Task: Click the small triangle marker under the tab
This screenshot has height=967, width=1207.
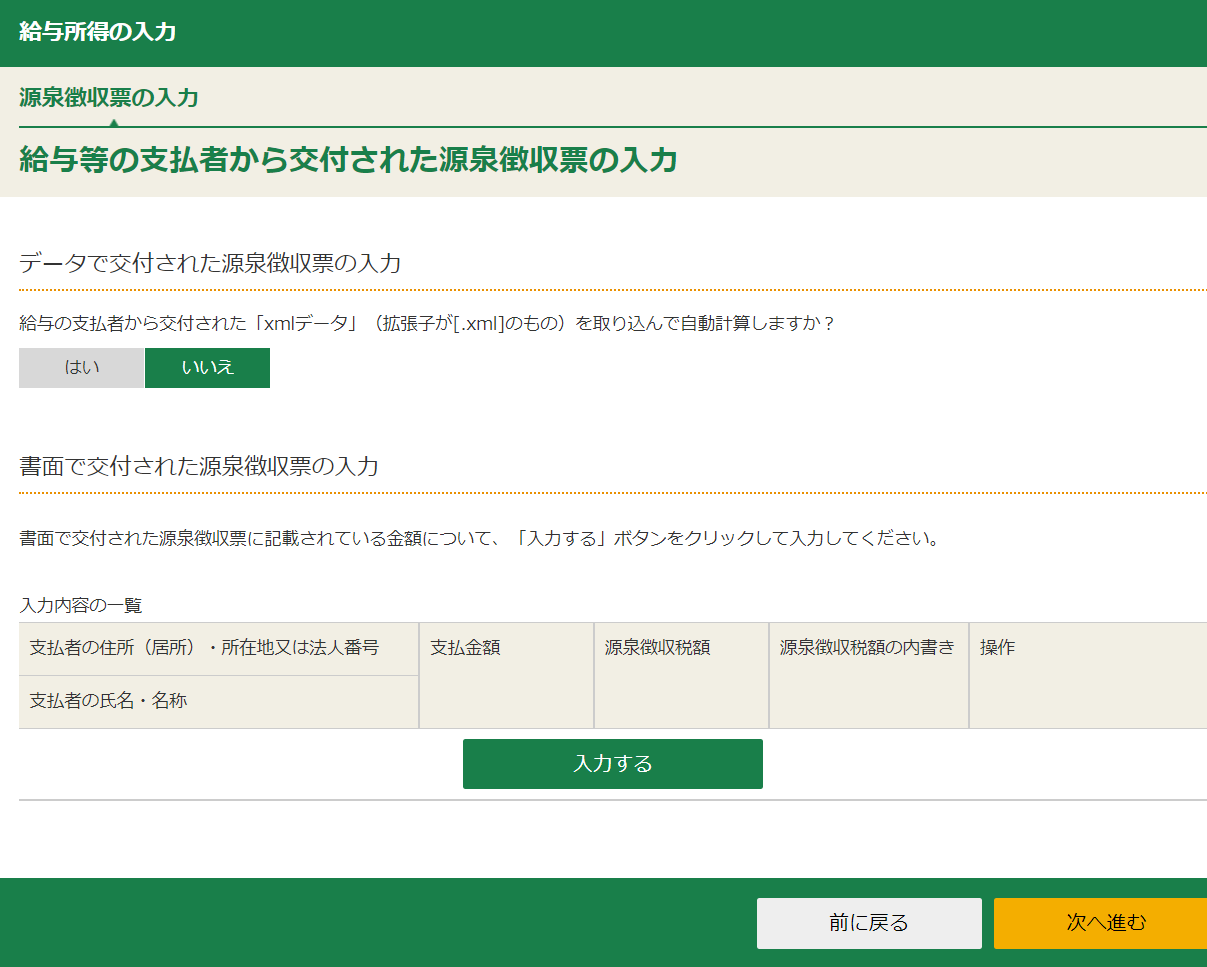Action: (114, 123)
